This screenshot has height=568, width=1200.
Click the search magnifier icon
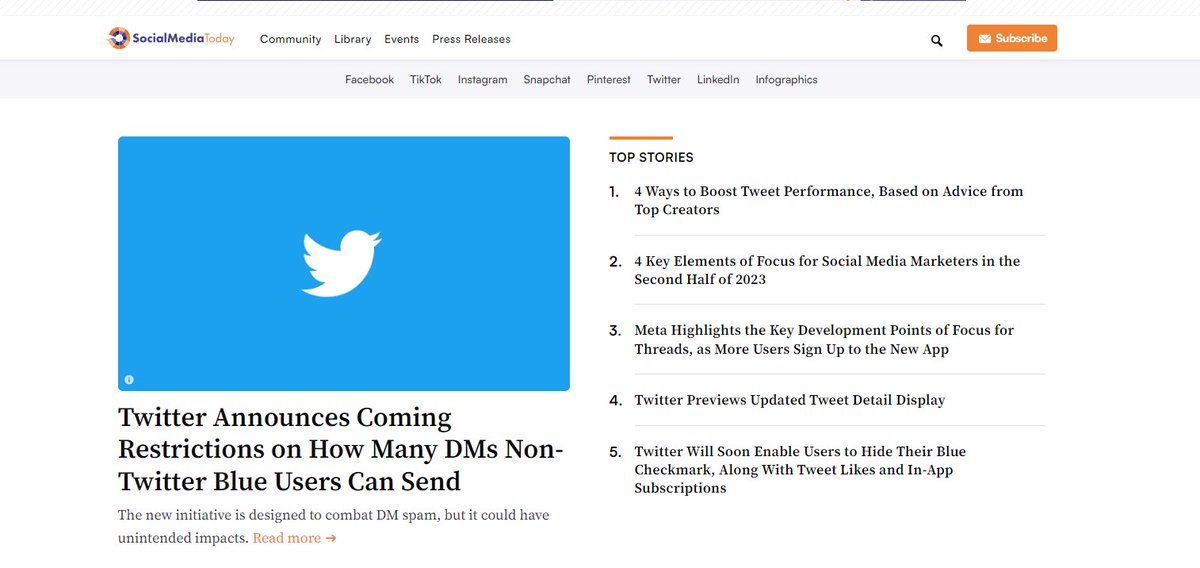click(937, 40)
